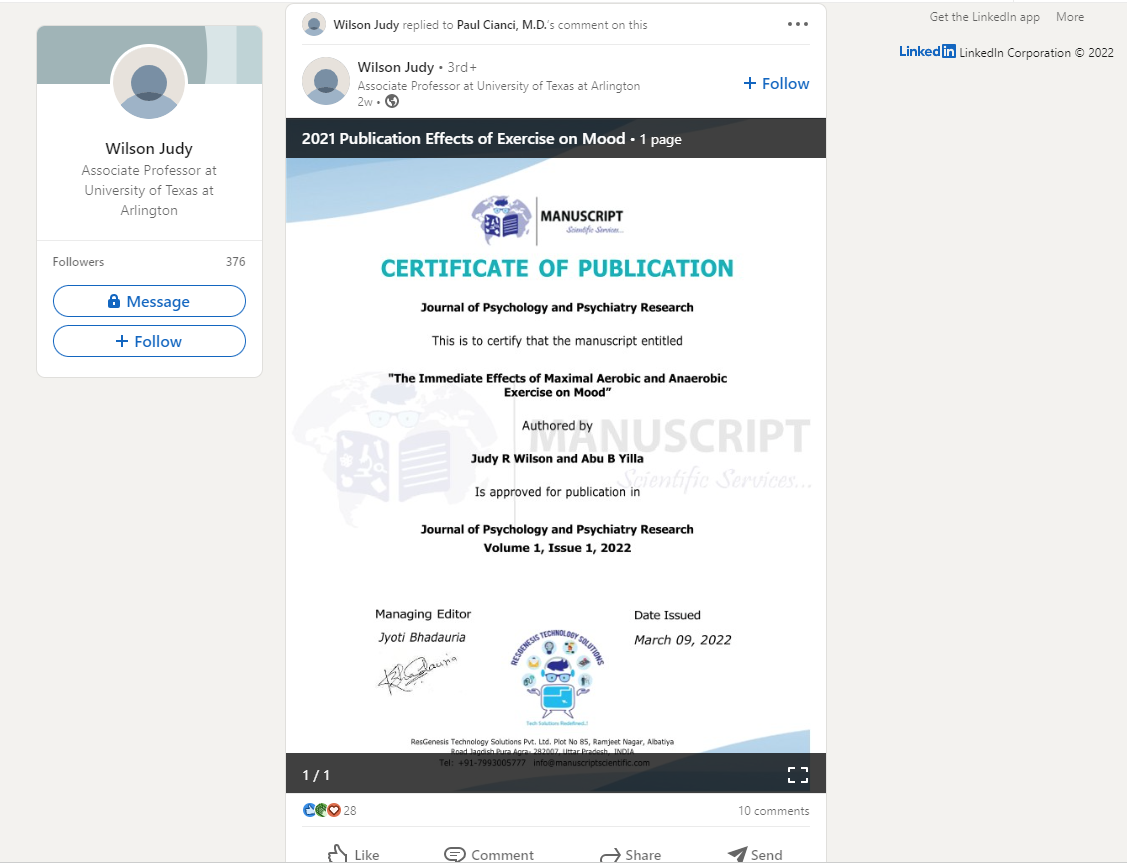The image size is (1127, 863).
Task: Open Paul Cianci, M.D. profile link
Action: 502,24
